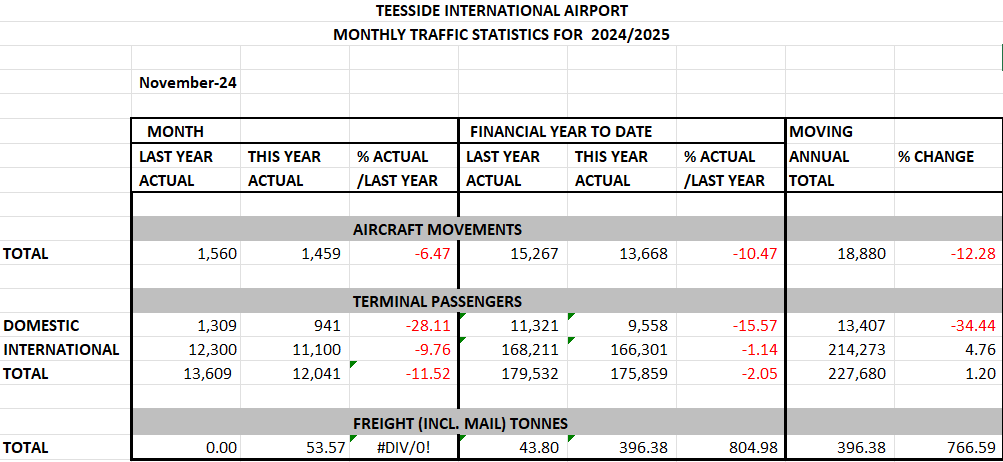Select the -28.11 percentage cell
This screenshot has height=462, width=1003.
click(404, 326)
